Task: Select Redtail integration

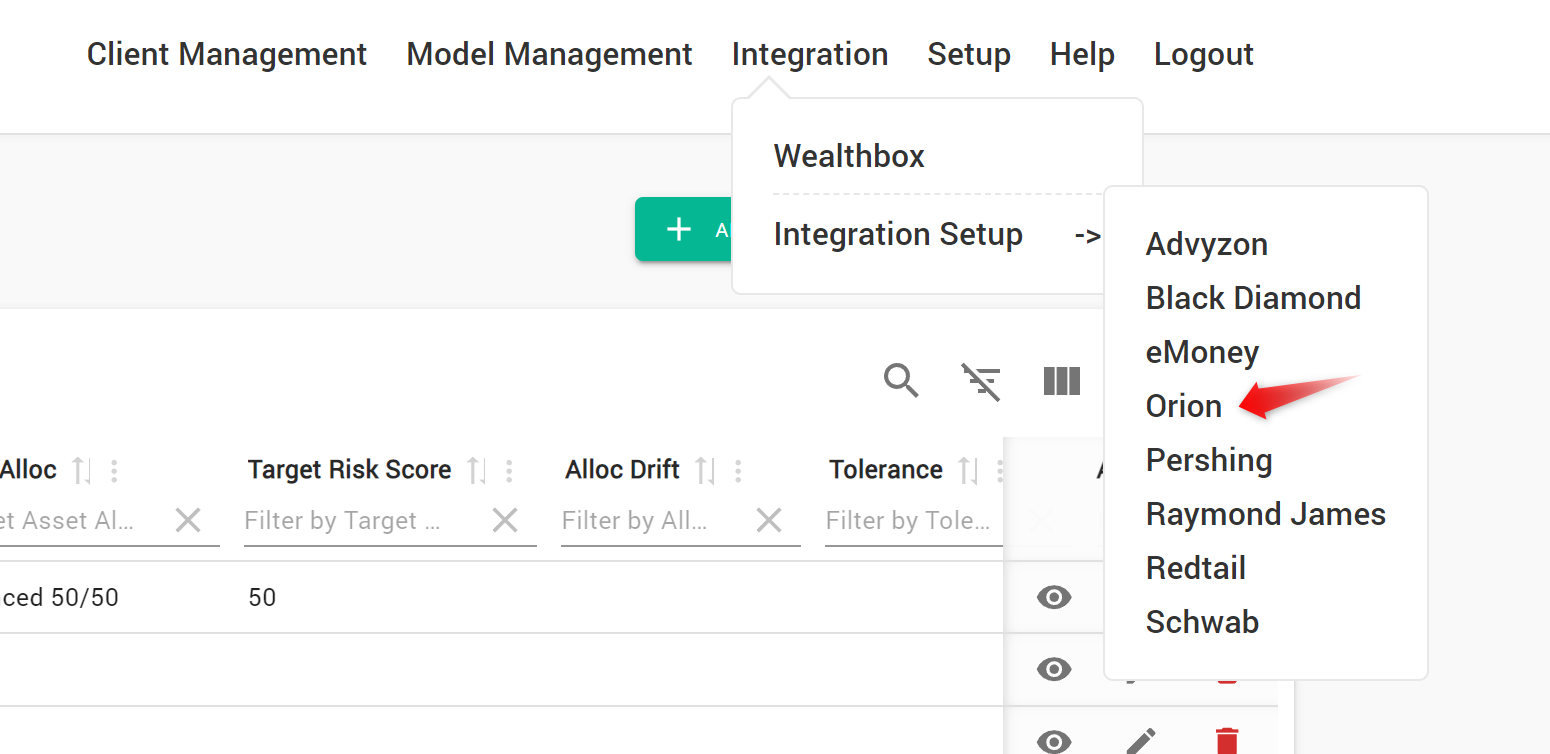Action: click(1196, 568)
